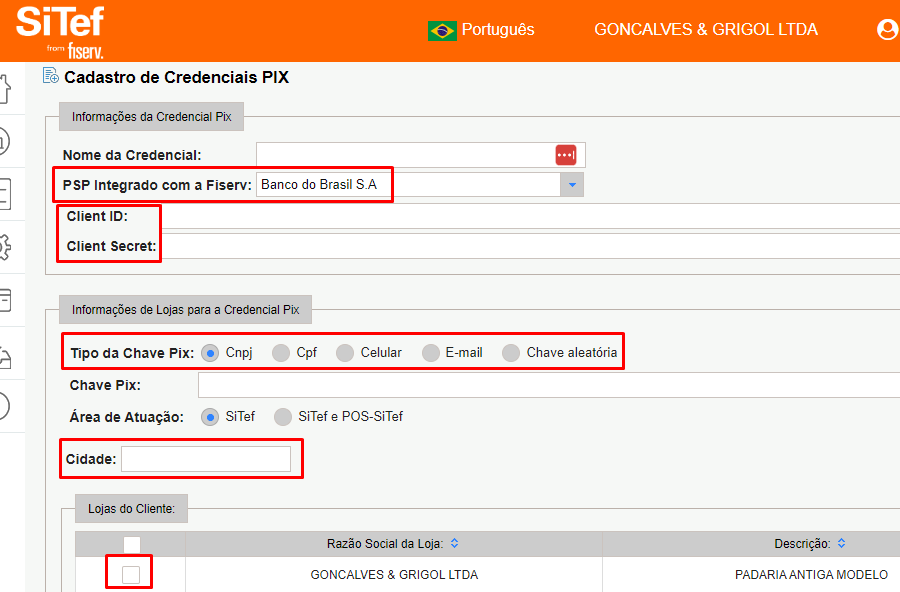900x592 pixels.
Task: Click into the Client Secret field
Action: 530,246
